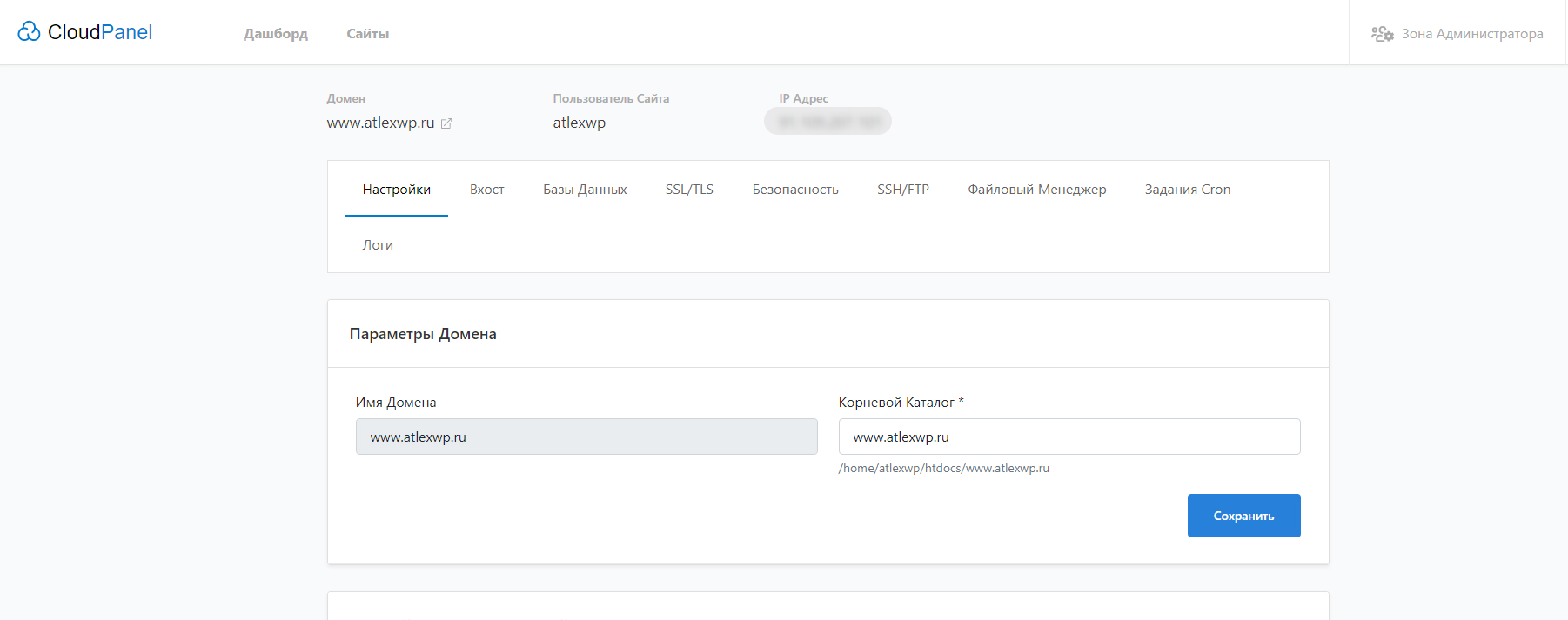1568x620 pixels.
Task: Click the domain text www.atlexwp.ru in header
Action: [380, 123]
